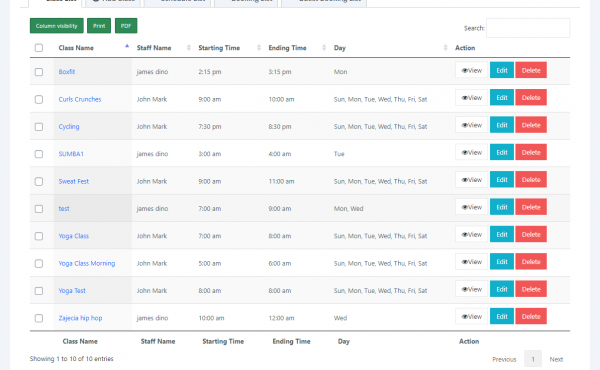Image resolution: width=600 pixels, height=370 pixels.
Task: Sort by Day column
Action: click(x=390, y=48)
